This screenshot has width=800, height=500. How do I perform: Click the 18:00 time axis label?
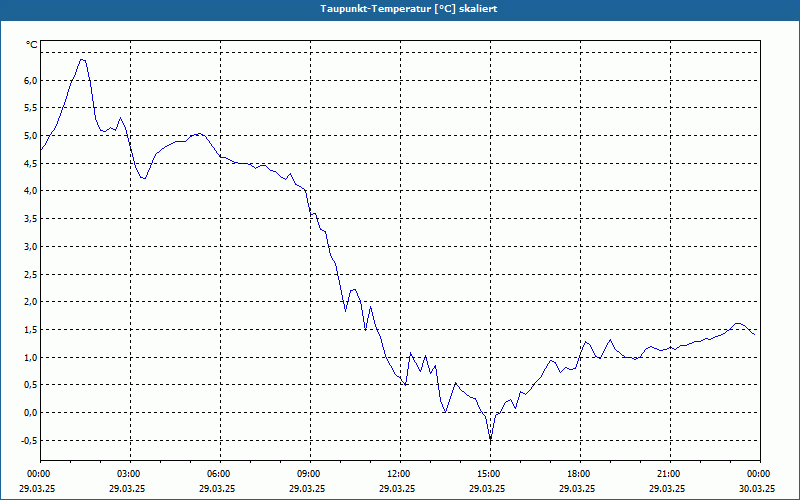(580, 474)
